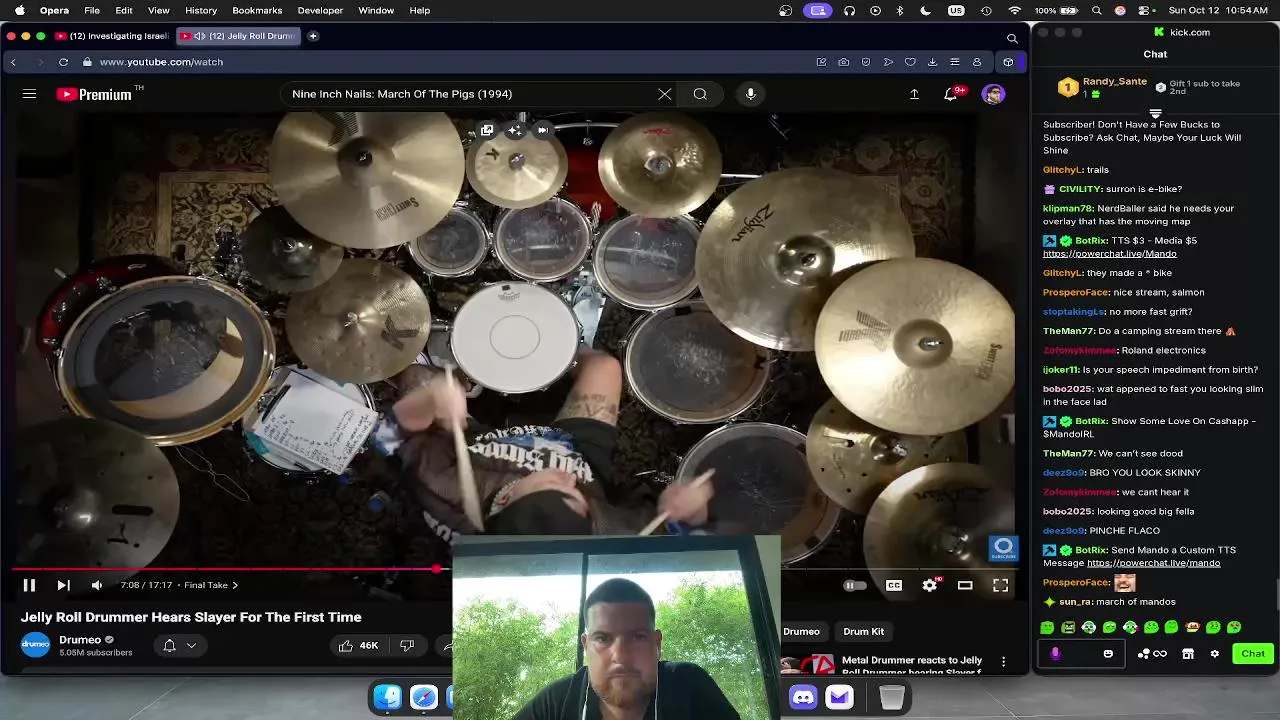Open Discord from the Dock
The width and height of the screenshot is (1280, 720).
point(803,697)
